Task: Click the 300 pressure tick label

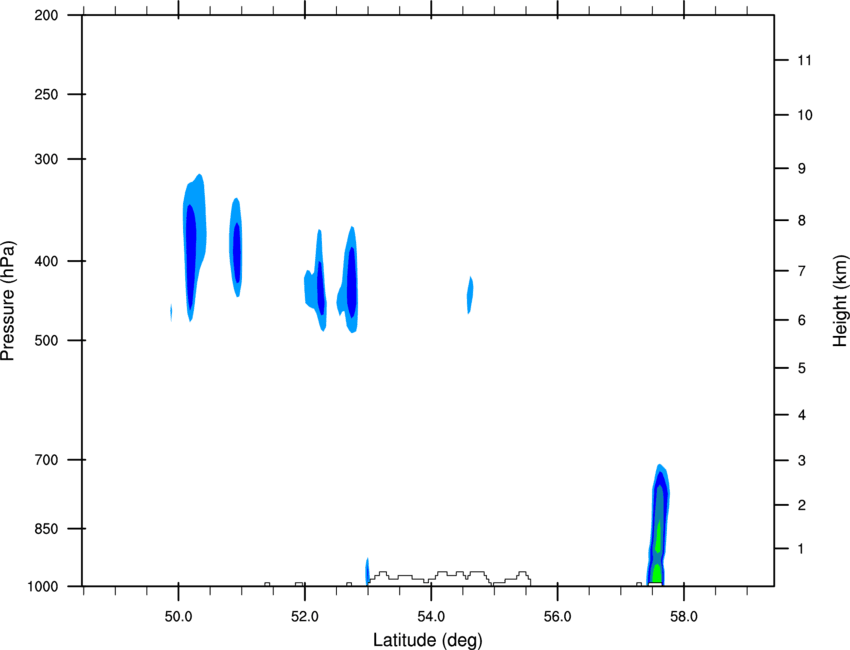Action: (x=46, y=159)
